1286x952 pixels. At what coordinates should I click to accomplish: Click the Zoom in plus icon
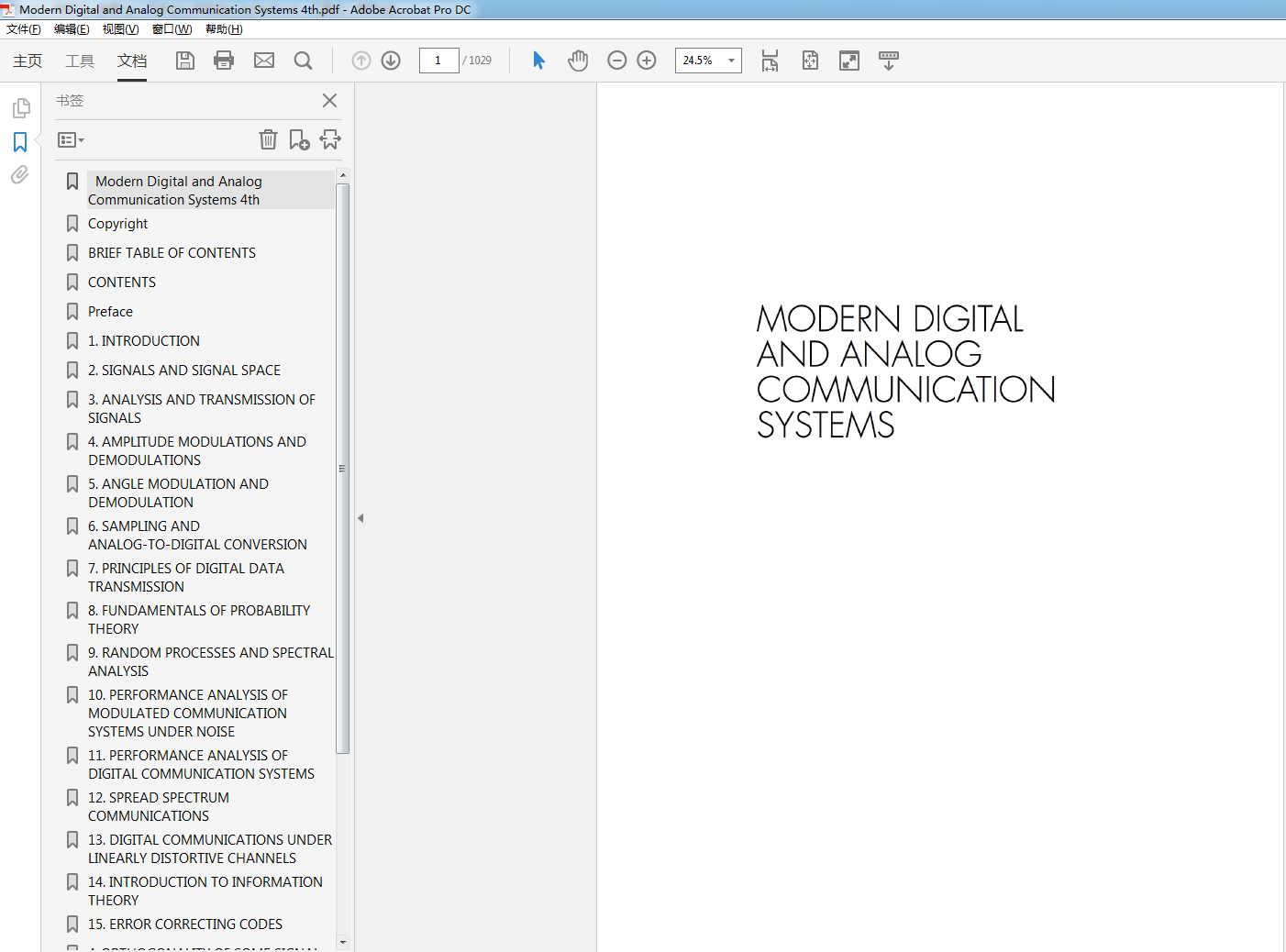647,61
